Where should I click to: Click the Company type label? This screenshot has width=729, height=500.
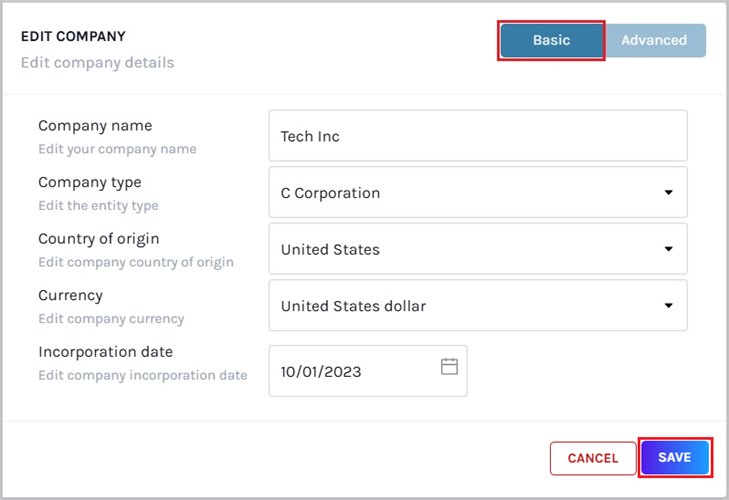click(x=90, y=183)
